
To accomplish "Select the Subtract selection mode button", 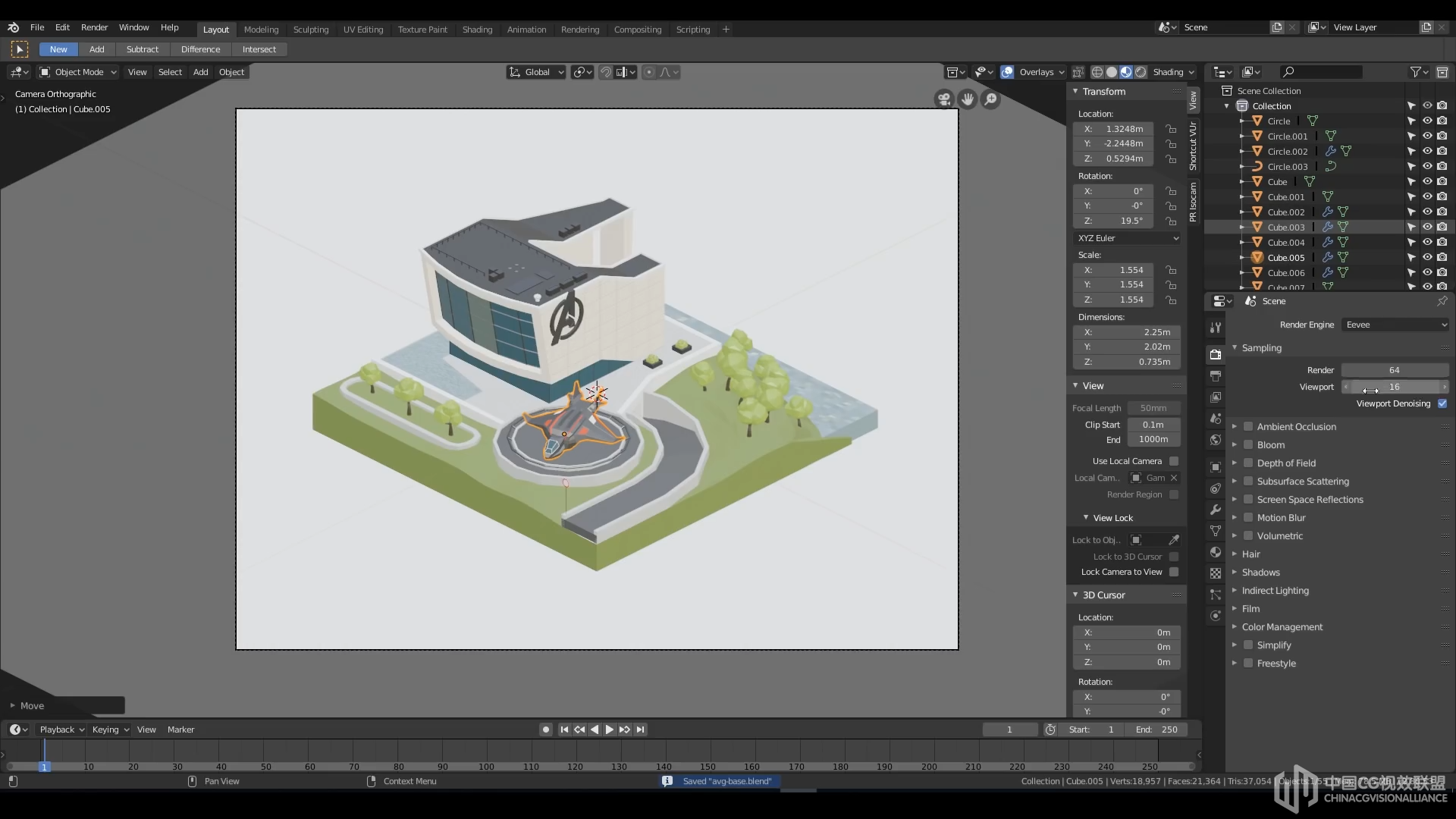I will (143, 49).
